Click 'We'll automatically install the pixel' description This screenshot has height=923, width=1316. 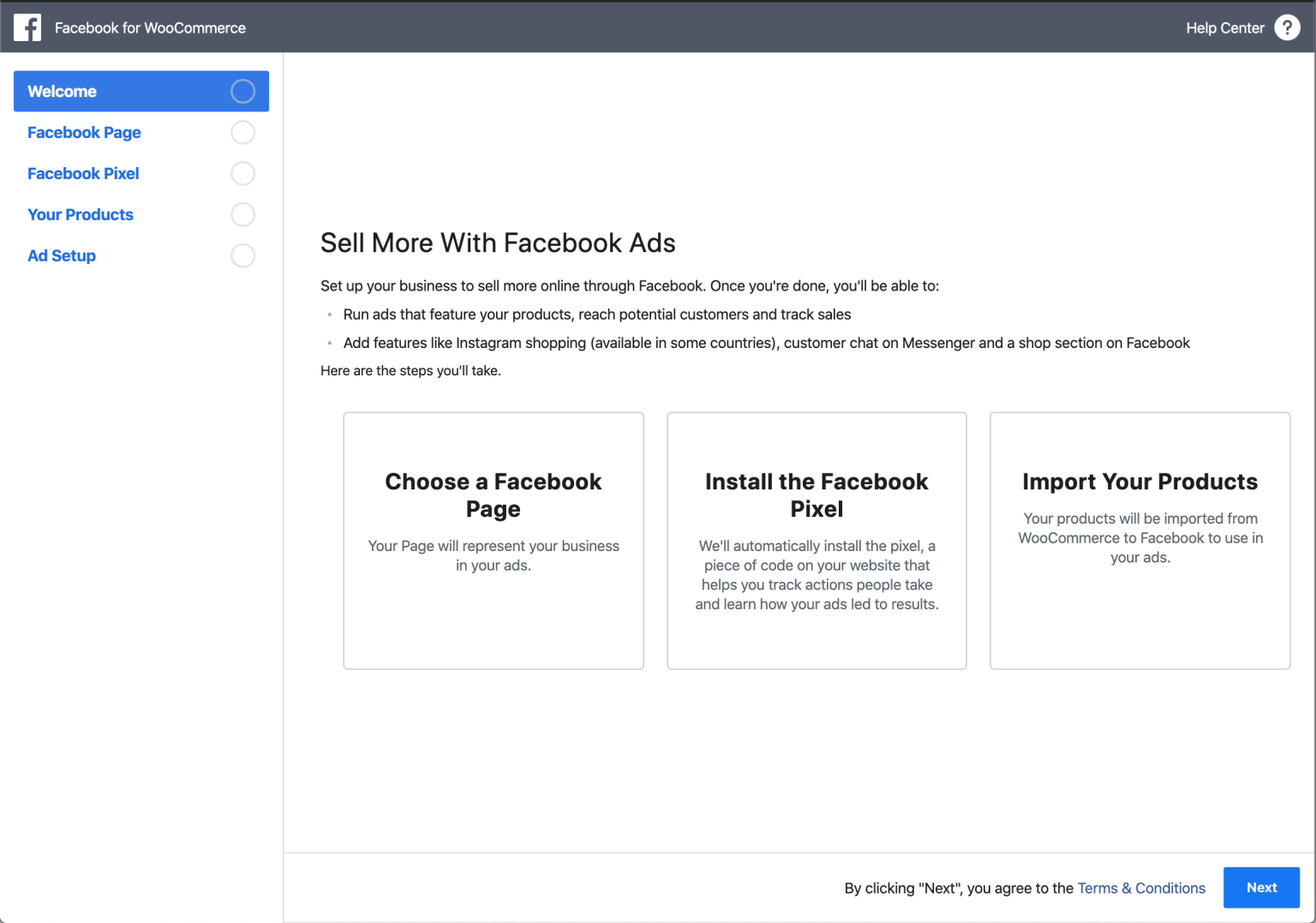click(x=817, y=575)
